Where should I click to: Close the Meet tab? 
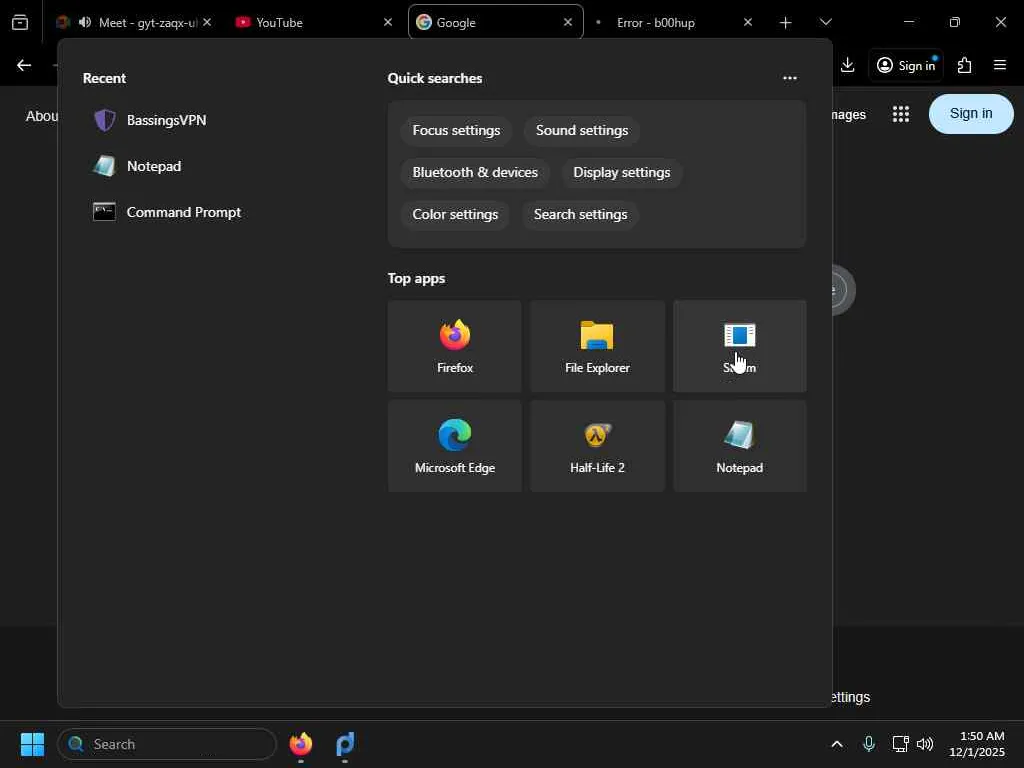tap(206, 22)
